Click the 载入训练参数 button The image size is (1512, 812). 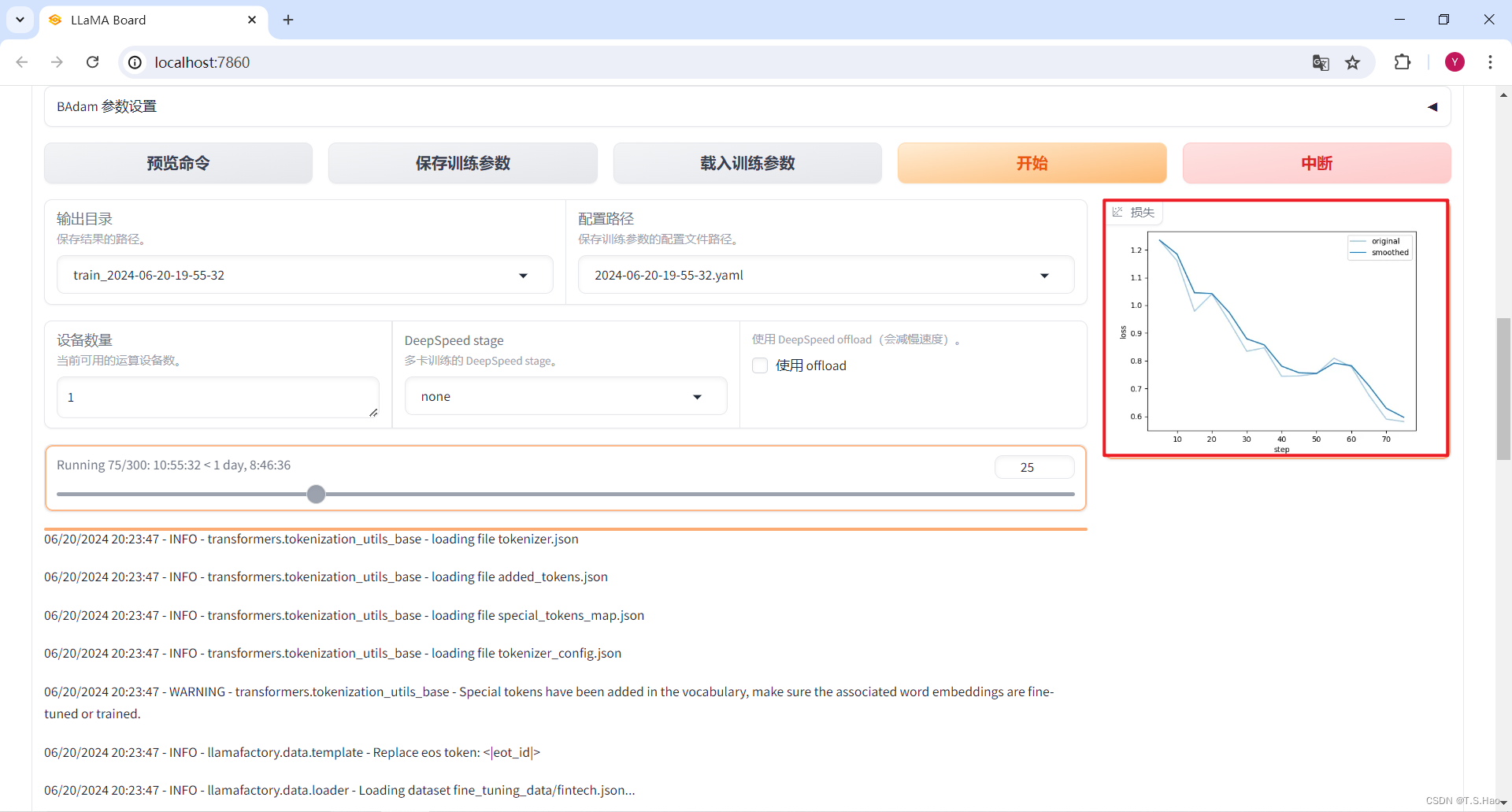pyautogui.click(x=747, y=163)
